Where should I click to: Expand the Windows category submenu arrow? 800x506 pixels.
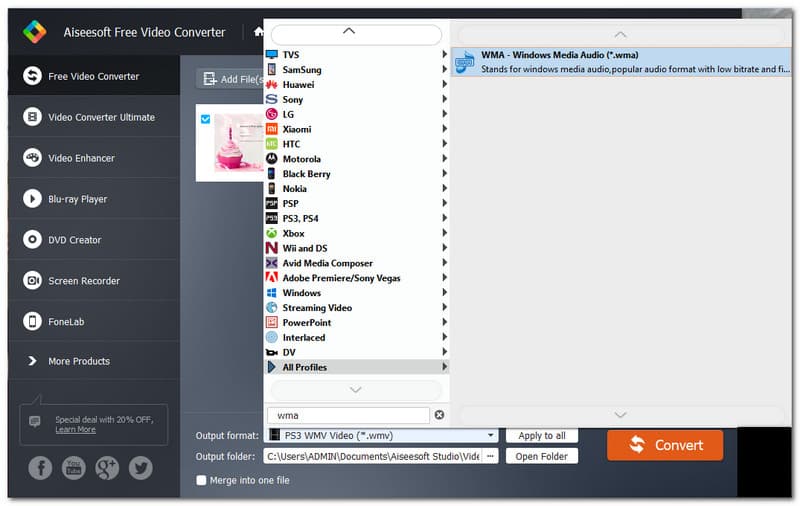[444, 292]
